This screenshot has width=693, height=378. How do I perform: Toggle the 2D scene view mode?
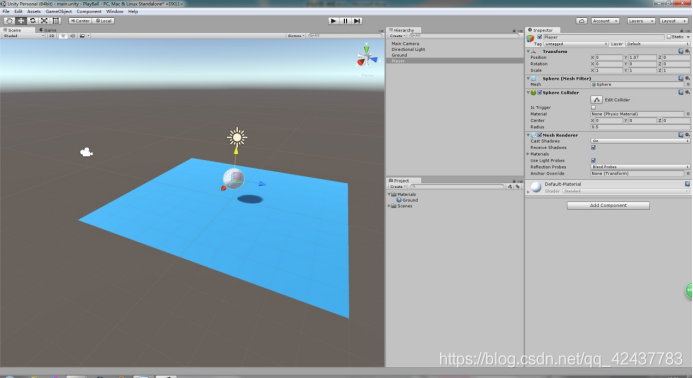pos(52,36)
